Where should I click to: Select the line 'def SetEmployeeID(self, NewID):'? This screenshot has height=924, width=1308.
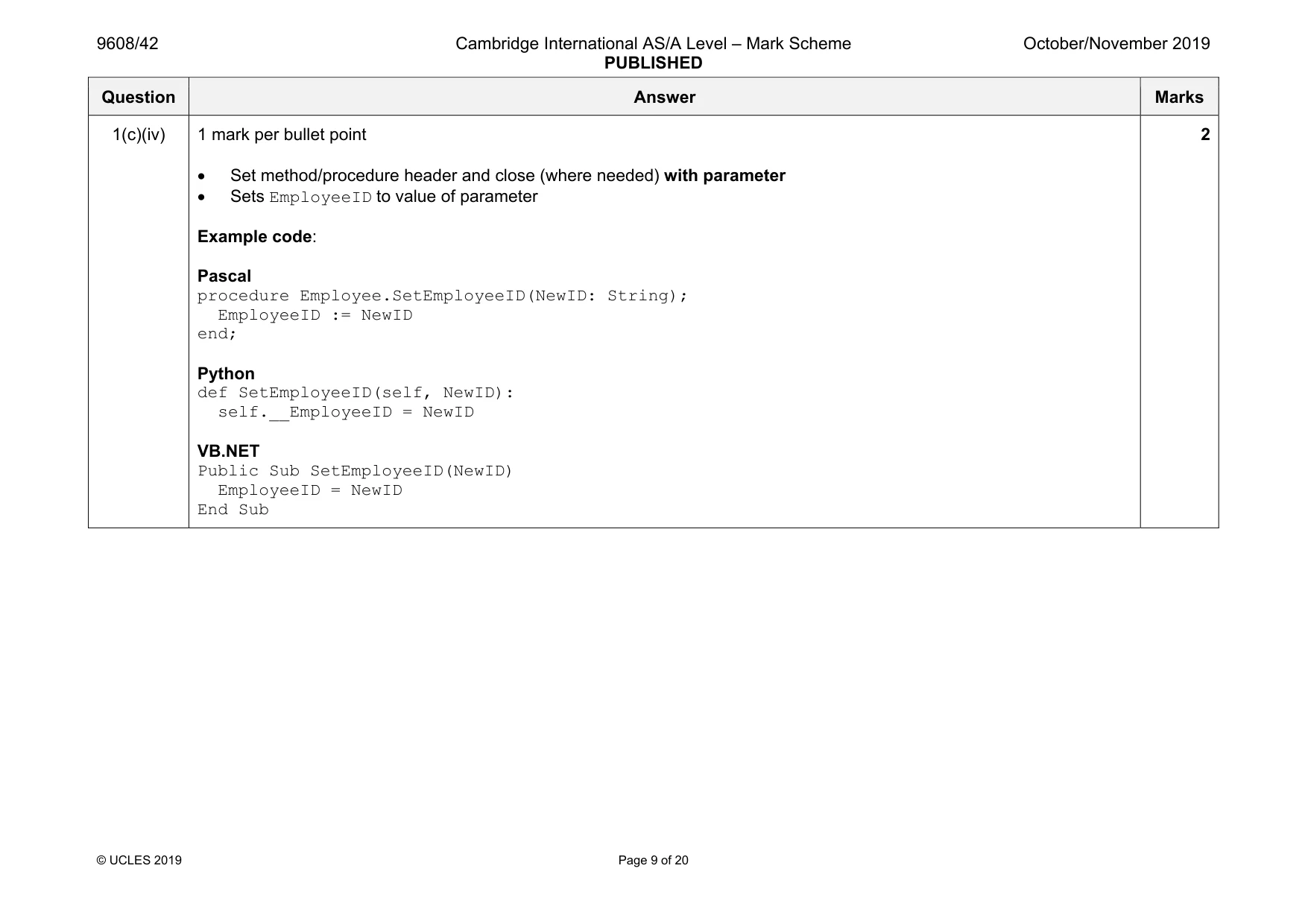[356, 393]
